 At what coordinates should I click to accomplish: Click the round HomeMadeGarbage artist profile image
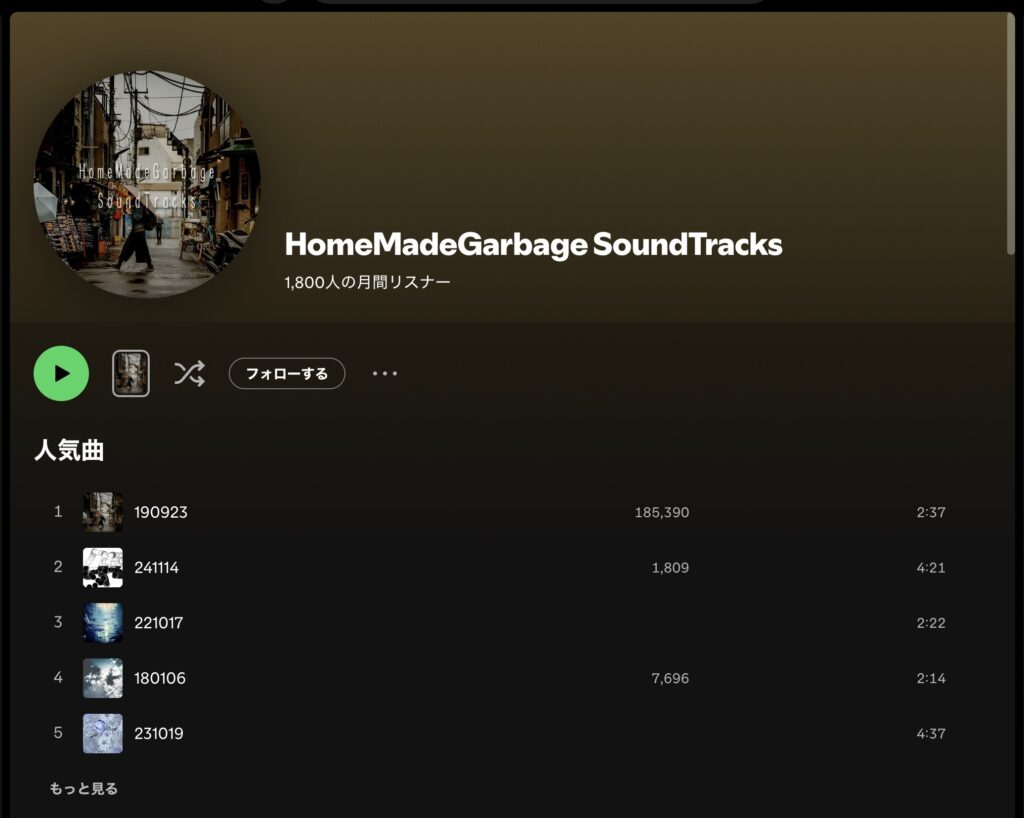click(x=147, y=184)
